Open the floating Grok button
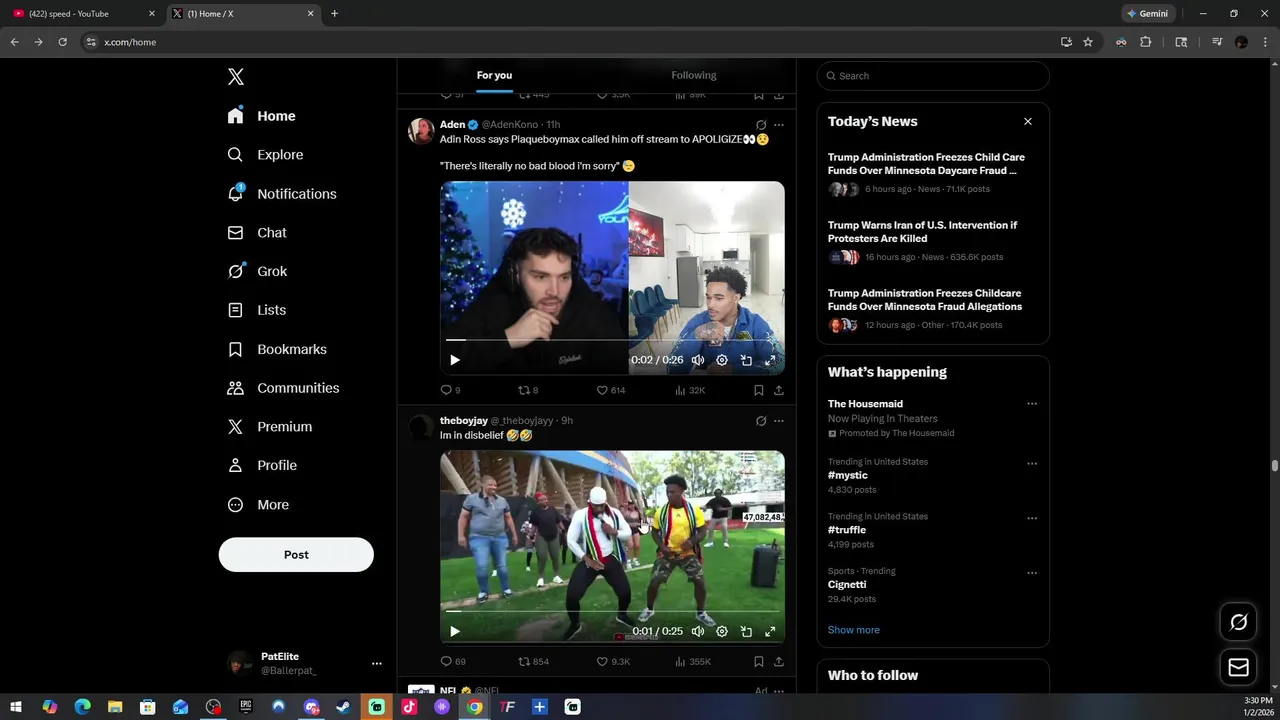Screen dimensions: 1280x720 click(1239, 622)
